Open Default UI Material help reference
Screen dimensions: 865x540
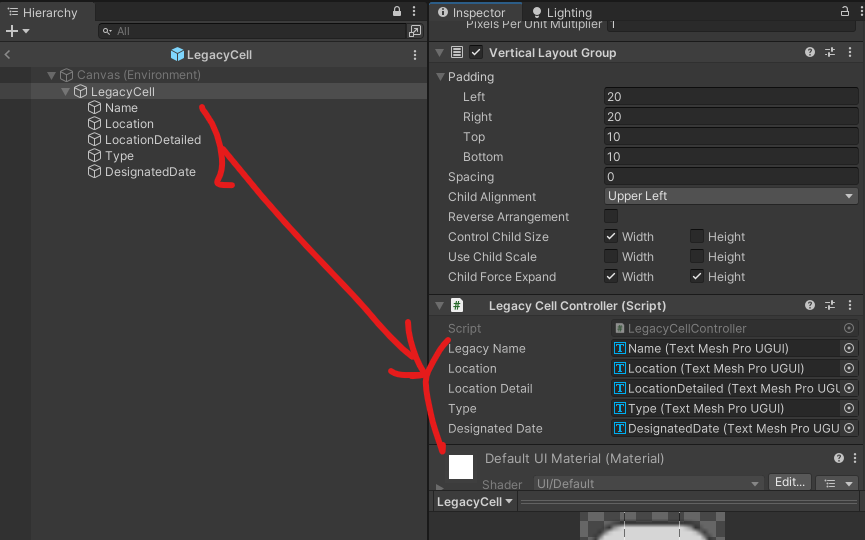click(839, 458)
